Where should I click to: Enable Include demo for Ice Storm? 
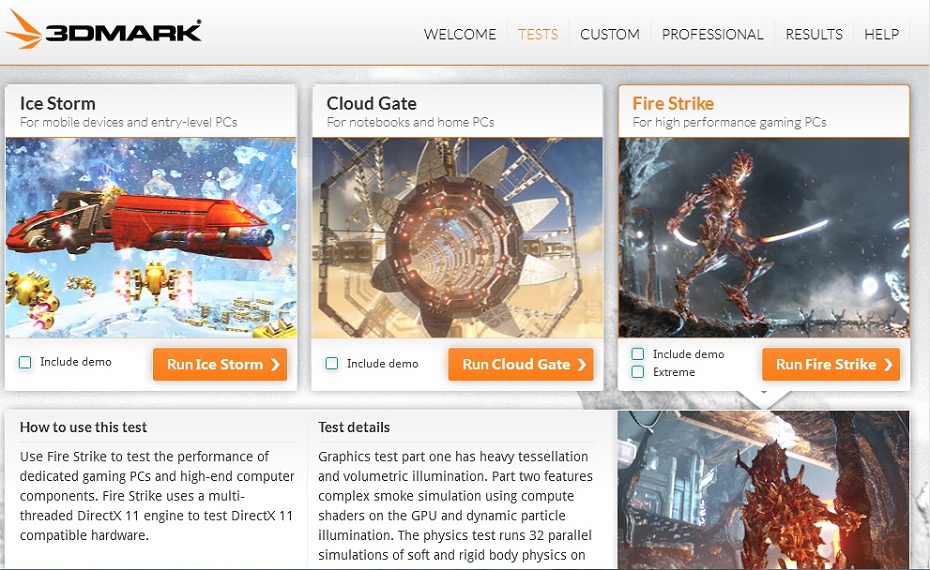click(x=25, y=362)
